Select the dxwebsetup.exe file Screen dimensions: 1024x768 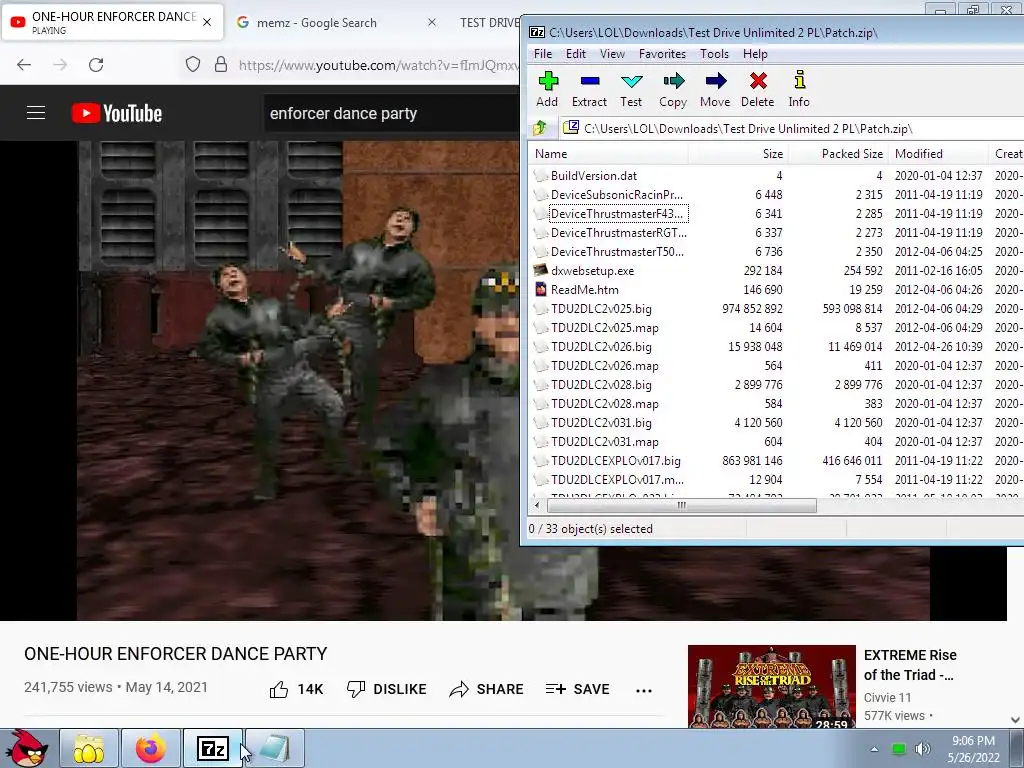tap(592, 270)
